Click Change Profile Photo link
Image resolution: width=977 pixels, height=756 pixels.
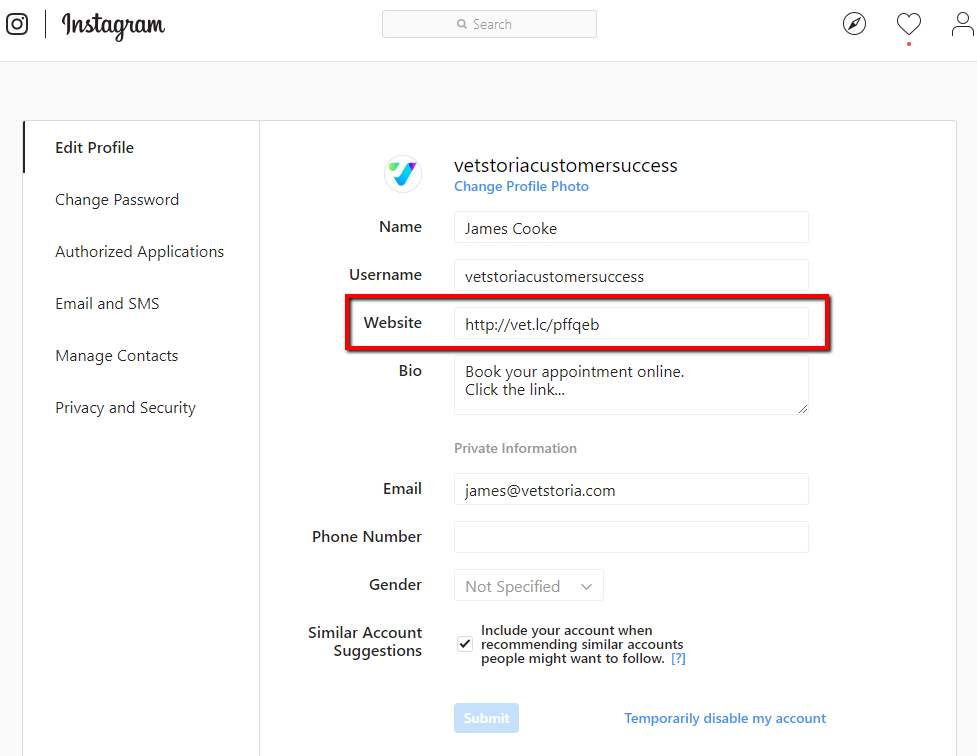[x=521, y=186]
